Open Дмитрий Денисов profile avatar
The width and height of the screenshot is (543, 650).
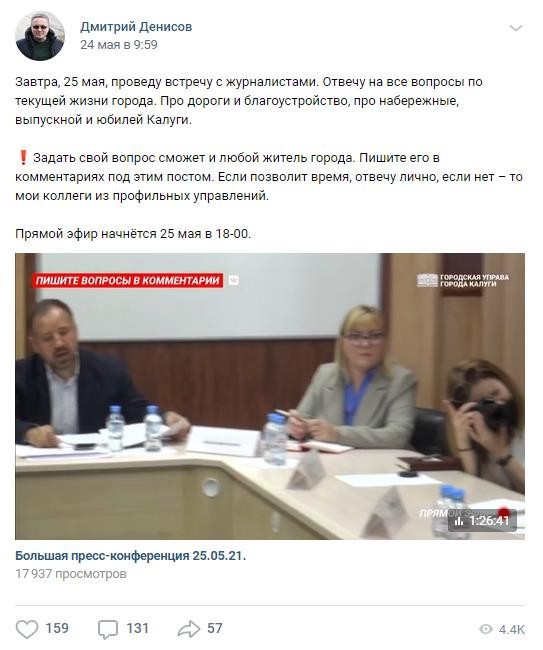pyautogui.click(x=40, y=36)
